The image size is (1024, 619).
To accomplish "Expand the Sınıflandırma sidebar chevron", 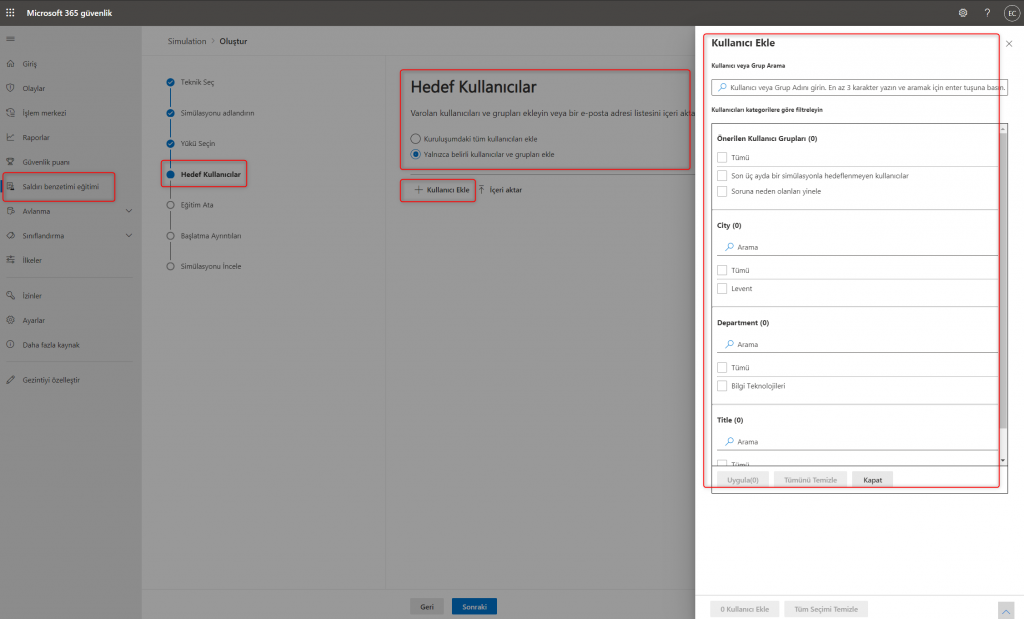I will point(129,236).
